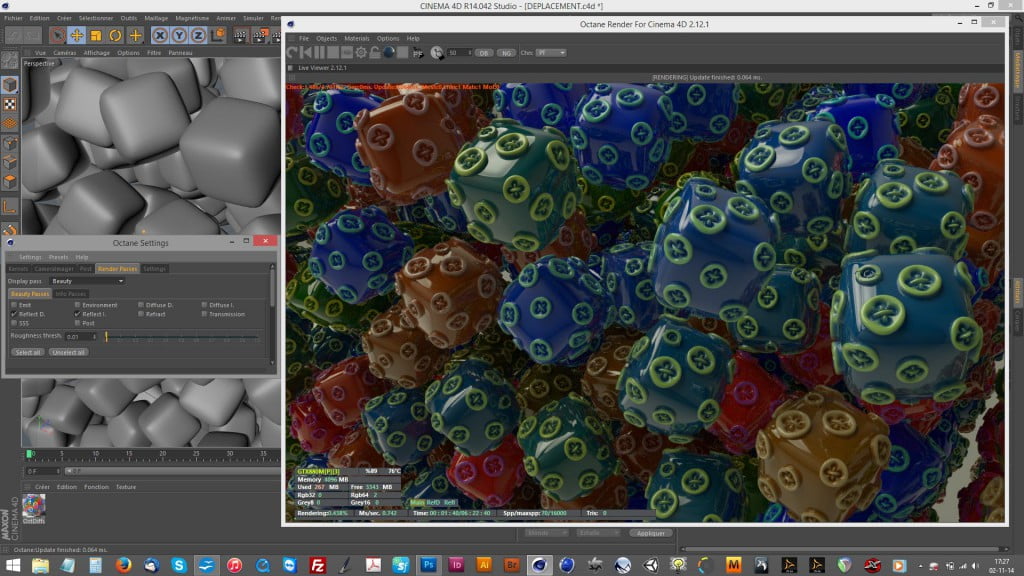Open the Materials menu in Octane Live Viewer
The height and width of the screenshot is (576, 1024).
[x=357, y=38]
